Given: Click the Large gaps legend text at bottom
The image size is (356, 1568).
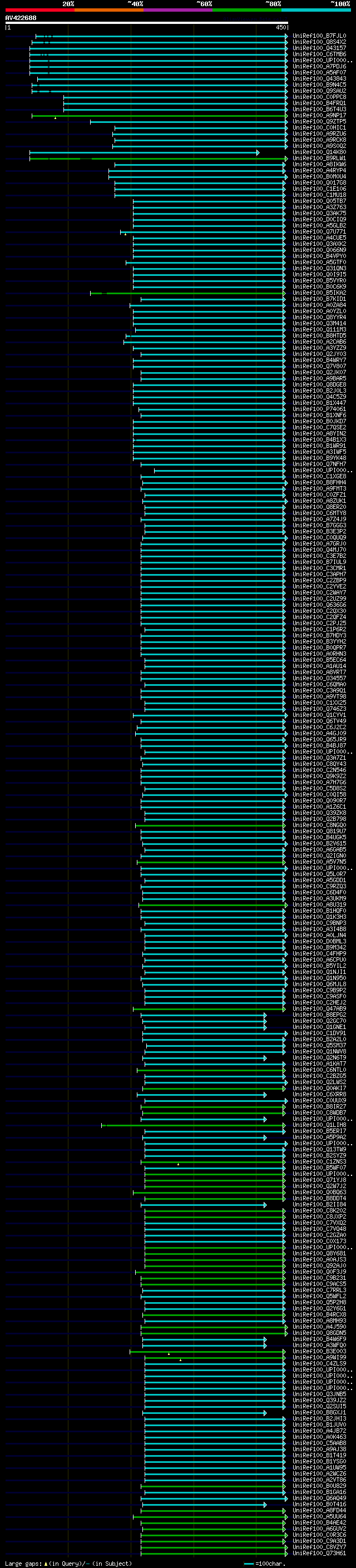Looking at the screenshot, I should point(68,1563).
